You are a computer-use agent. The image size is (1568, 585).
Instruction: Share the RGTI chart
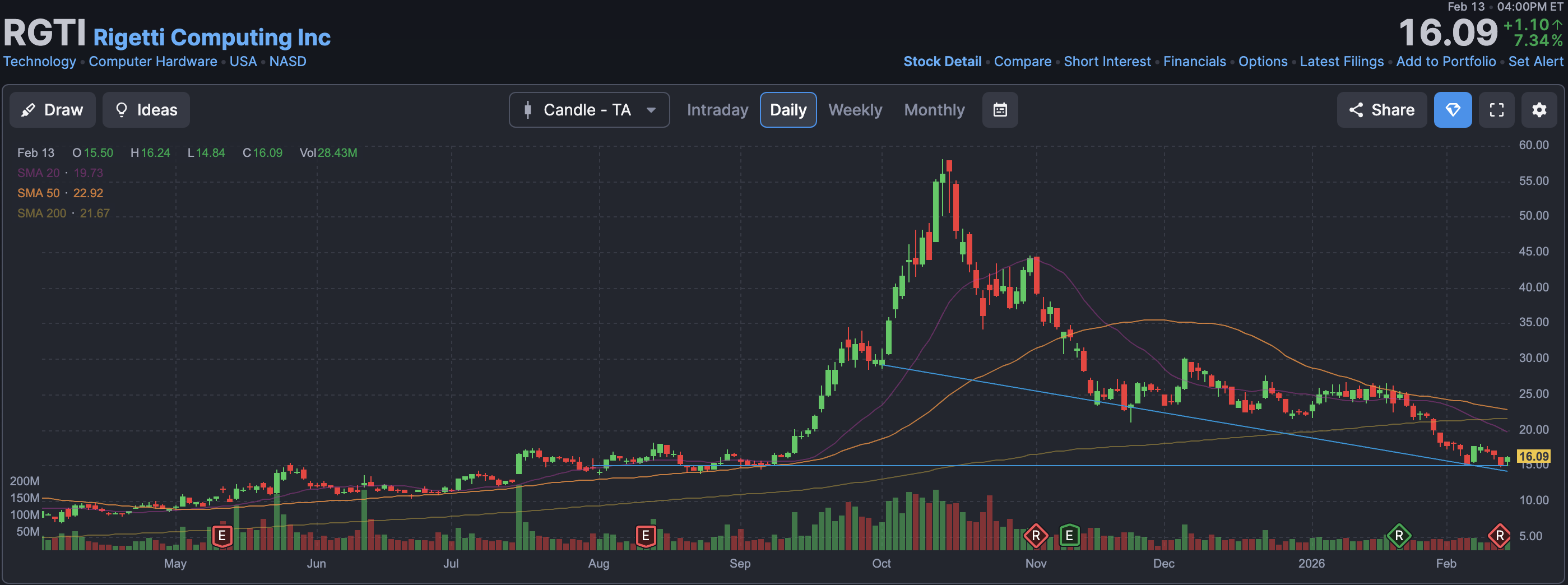pos(1382,110)
